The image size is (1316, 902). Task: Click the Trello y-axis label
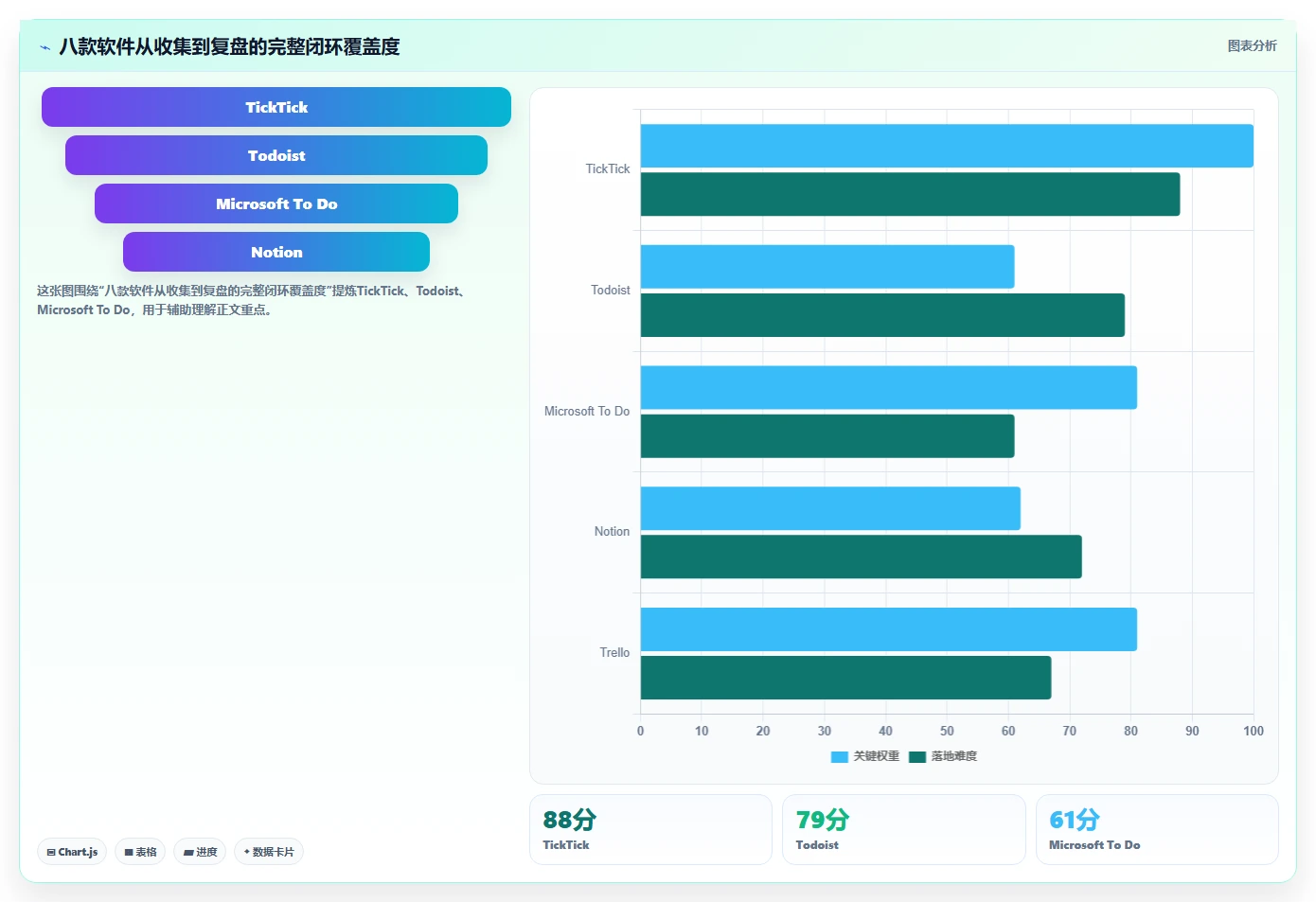coord(614,653)
